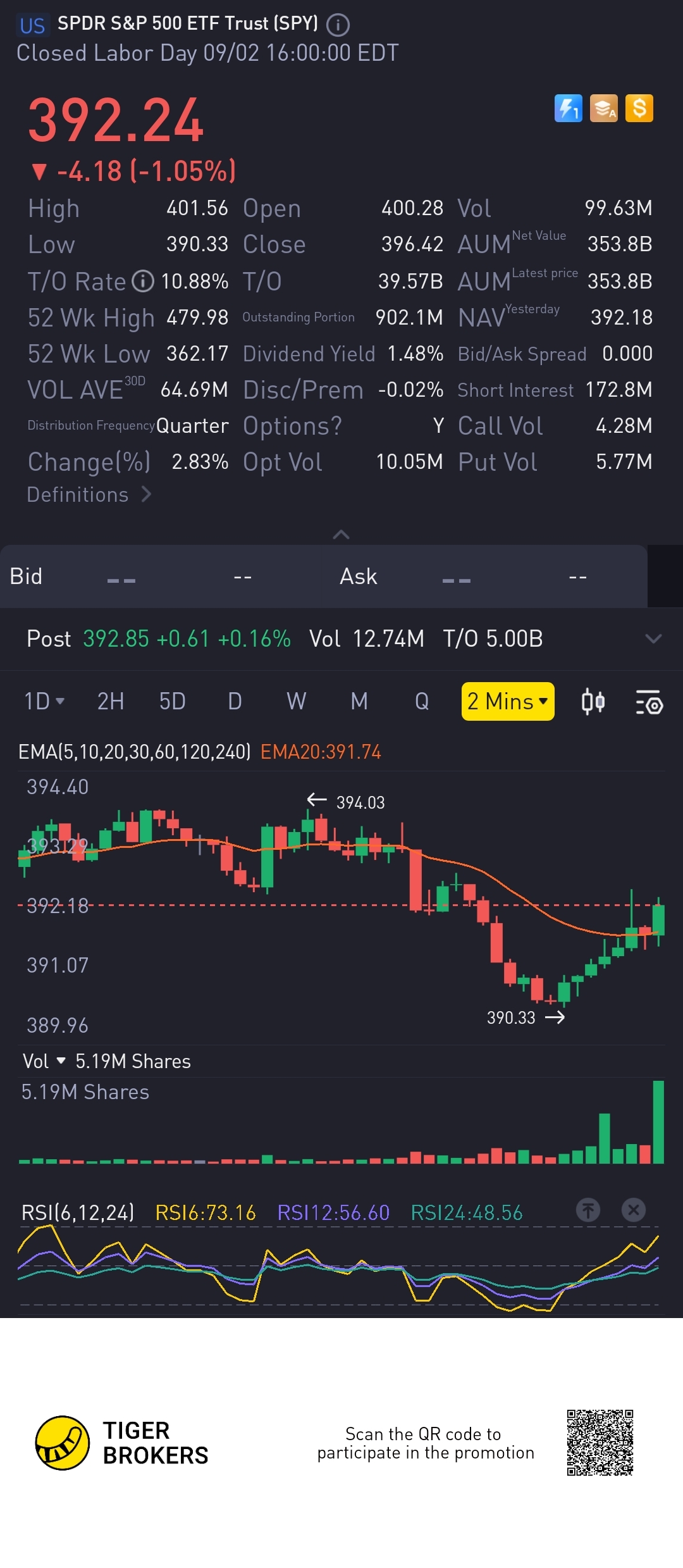
Task: Open the Definitions link
Action: pos(89,495)
